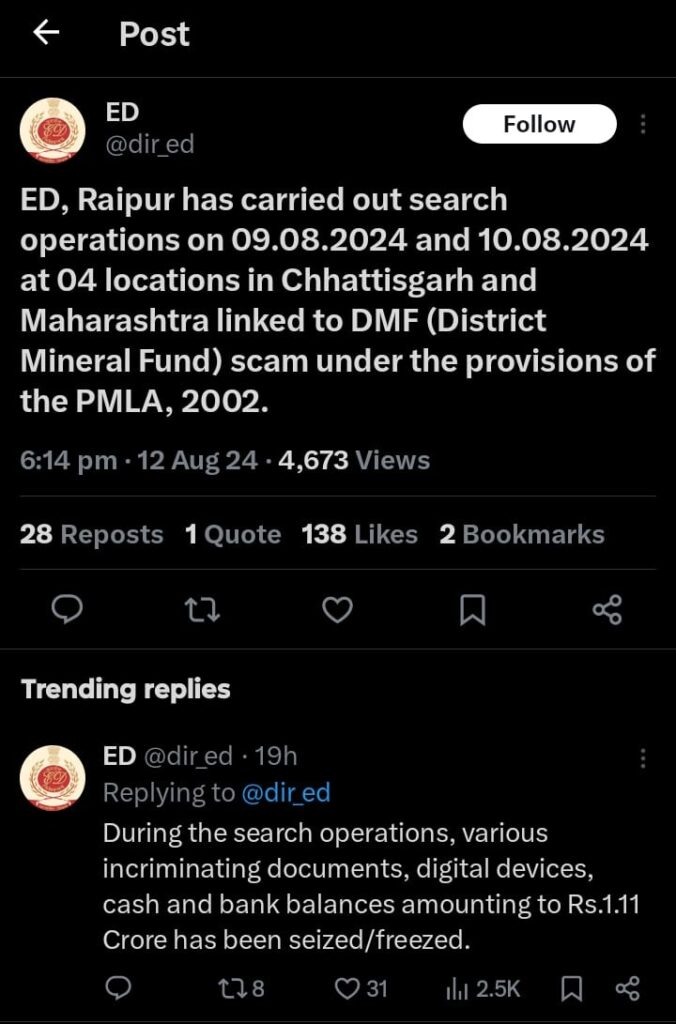Bookmark the reply post
Viewport: 676px width, 1024px height.
tap(572, 988)
